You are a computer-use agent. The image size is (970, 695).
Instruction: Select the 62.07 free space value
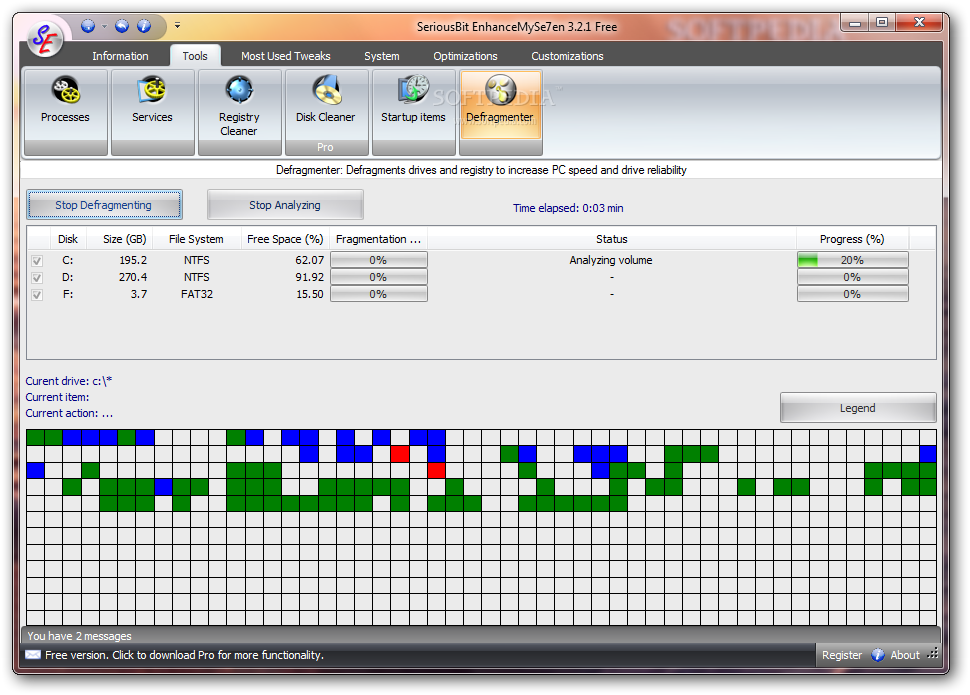pyautogui.click(x=309, y=260)
